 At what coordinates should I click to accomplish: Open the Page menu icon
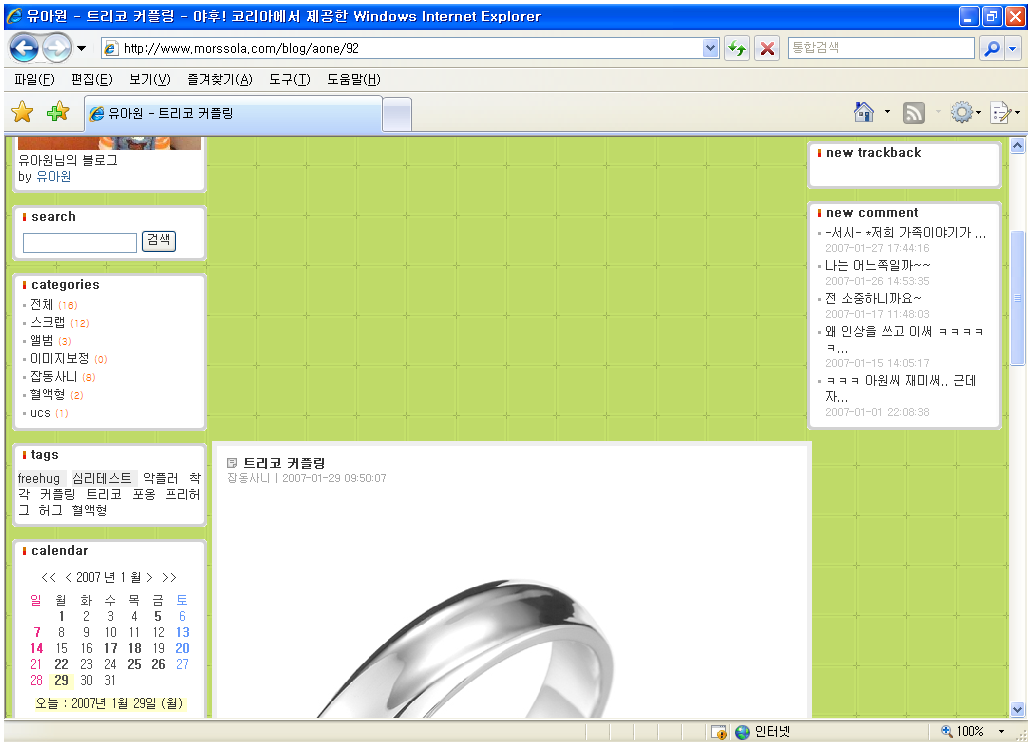tap(1001, 113)
